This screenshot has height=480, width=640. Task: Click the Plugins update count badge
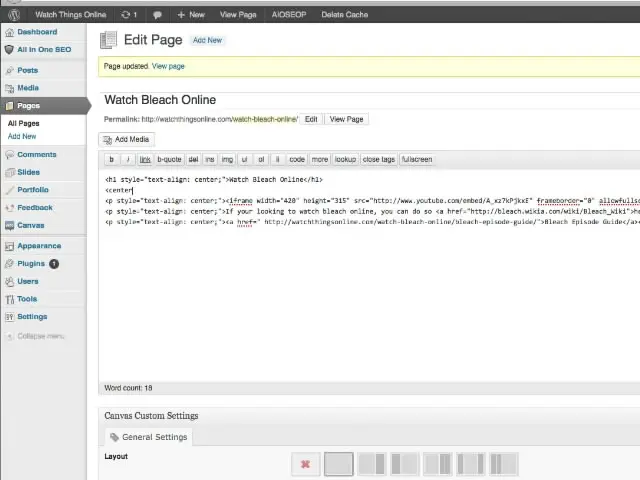(x=54, y=264)
